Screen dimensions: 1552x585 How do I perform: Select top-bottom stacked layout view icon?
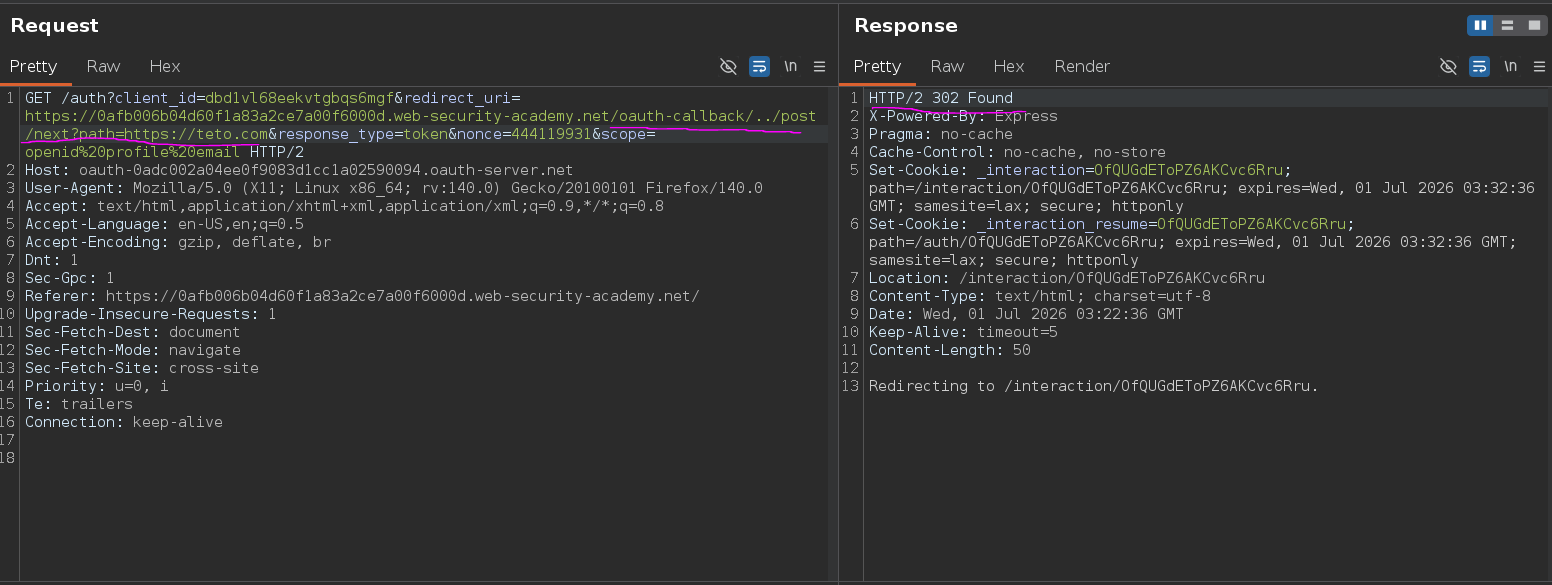click(1507, 25)
